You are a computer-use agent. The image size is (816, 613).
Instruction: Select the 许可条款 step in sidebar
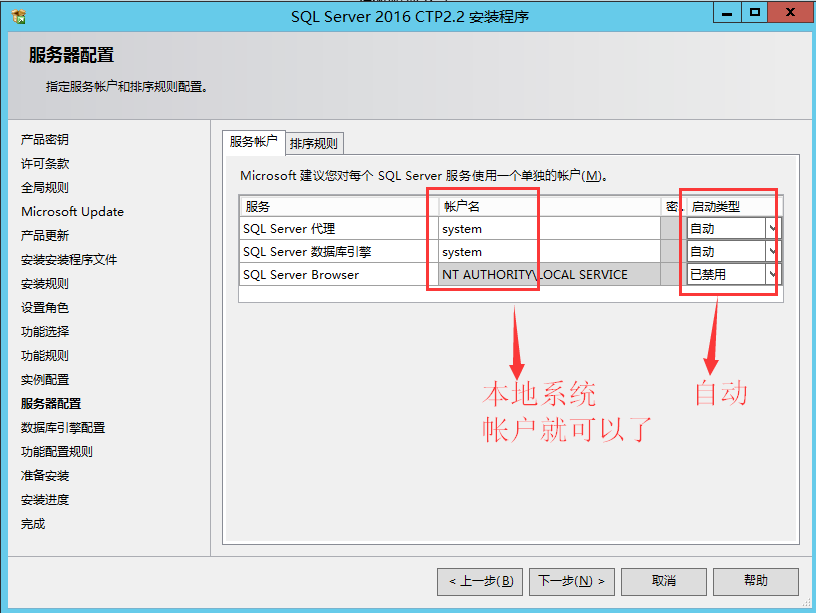[45, 163]
